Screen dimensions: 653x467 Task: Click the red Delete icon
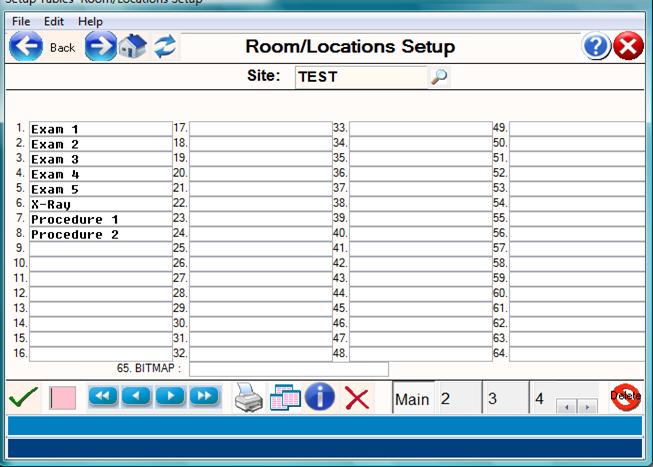pyautogui.click(x=625, y=397)
